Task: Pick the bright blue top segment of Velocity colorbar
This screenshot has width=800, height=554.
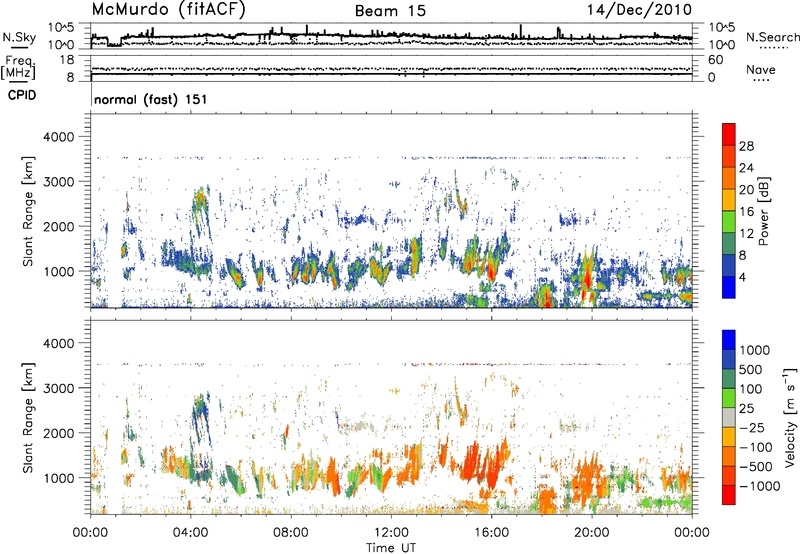Action: (729, 340)
